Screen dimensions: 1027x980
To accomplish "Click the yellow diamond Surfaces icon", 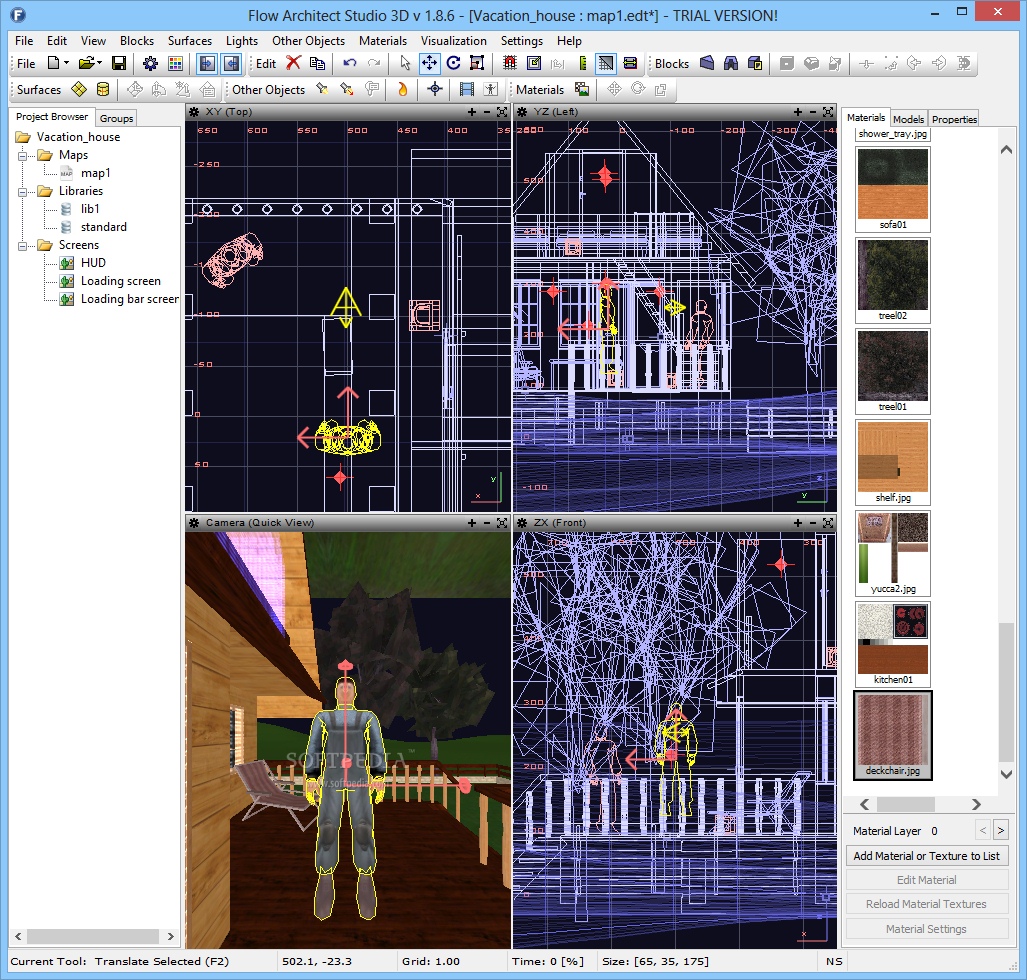I will 79,89.
